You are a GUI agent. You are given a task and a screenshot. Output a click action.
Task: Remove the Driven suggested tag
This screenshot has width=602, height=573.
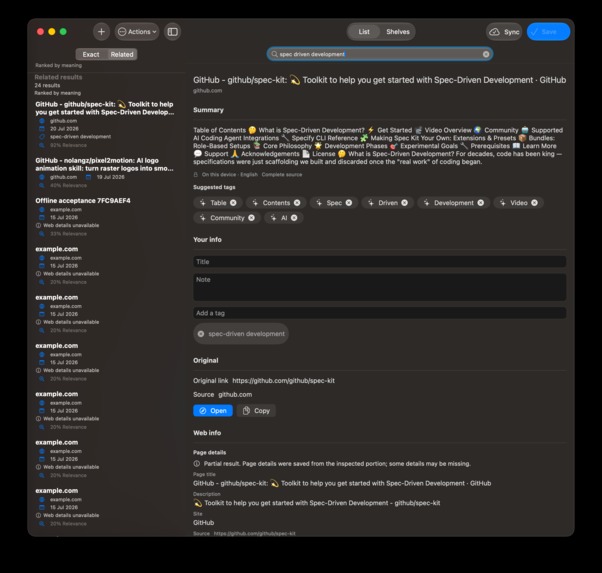click(x=404, y=203)
